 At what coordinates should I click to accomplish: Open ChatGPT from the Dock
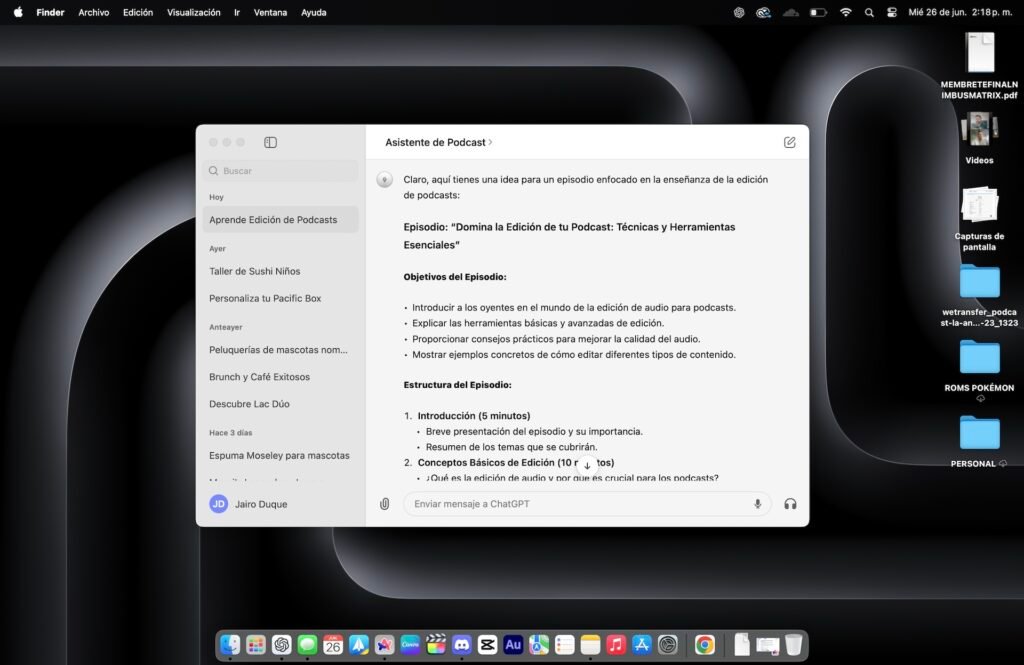click(281, 645)
